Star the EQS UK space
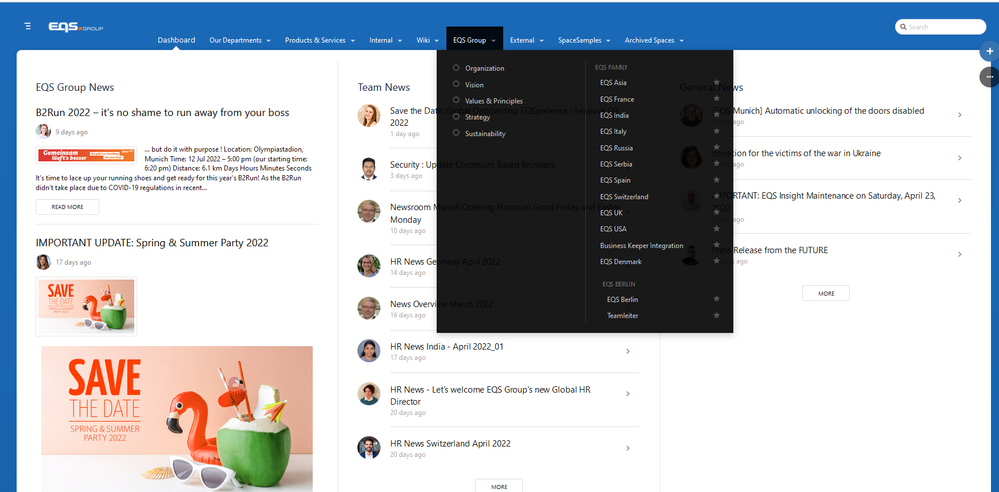The width and height of the screenshot is (999, 492). click(x=717, y=212)
